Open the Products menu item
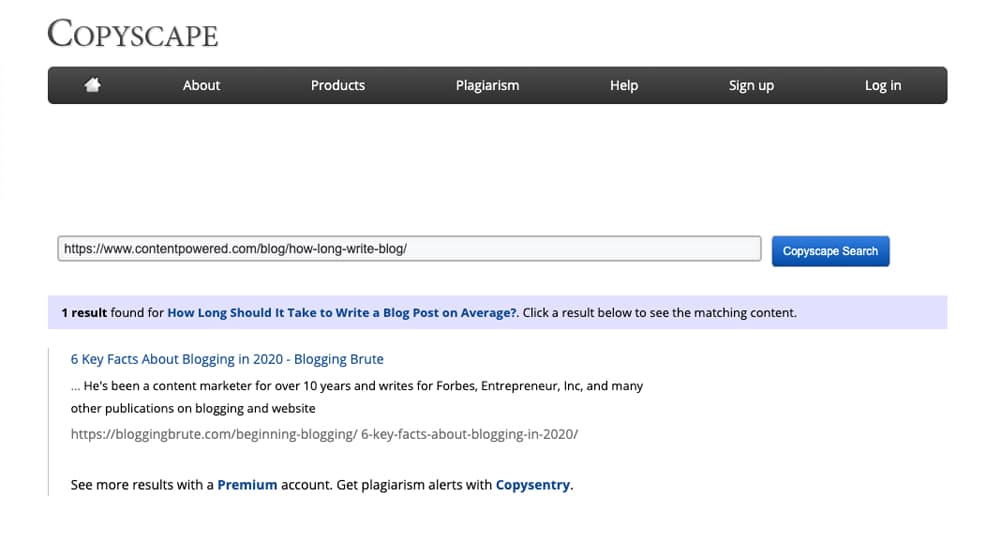 tap(337, 85)
